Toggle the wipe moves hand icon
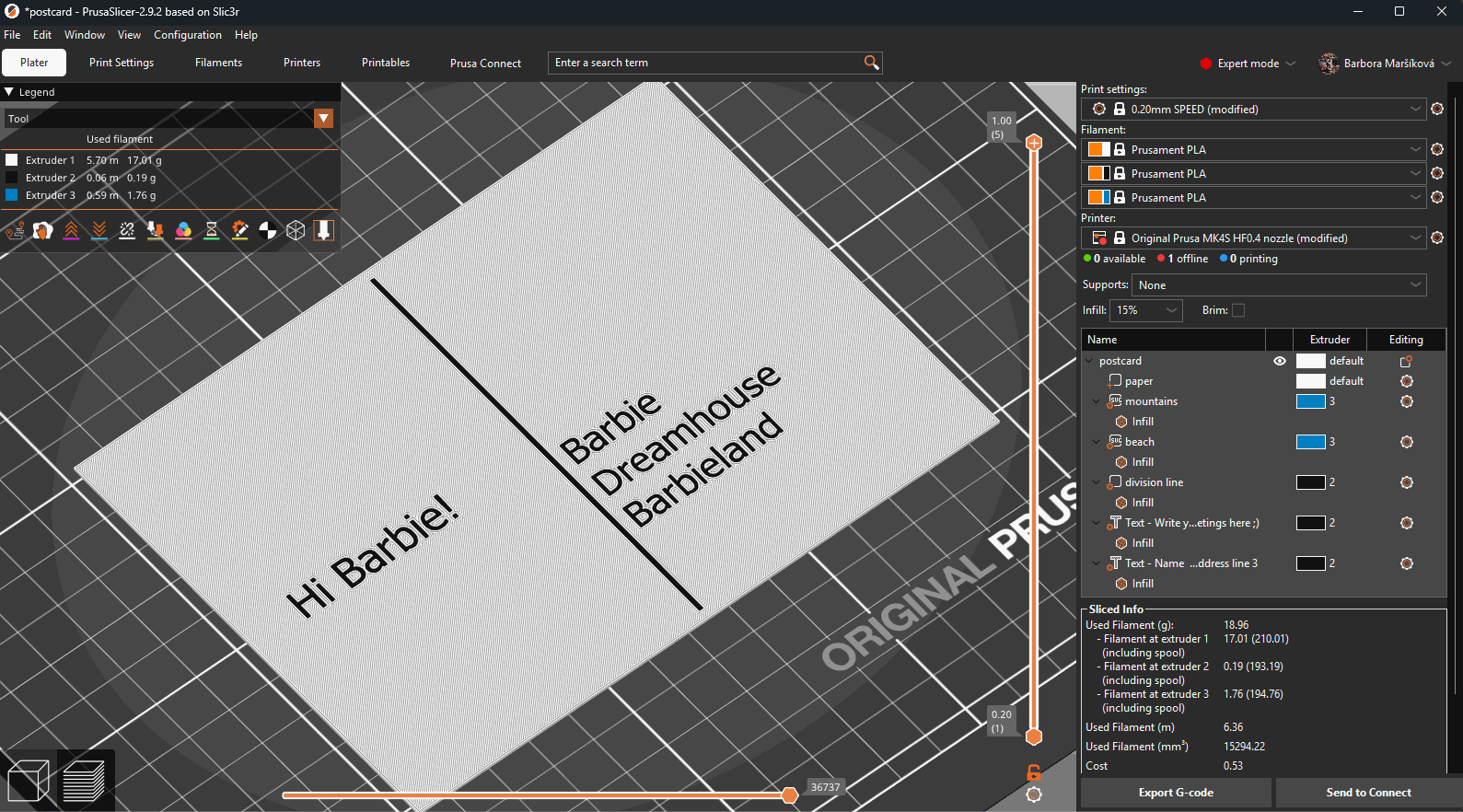The width and height of the screenshot is (1463, 812). [x=43, y=230]
